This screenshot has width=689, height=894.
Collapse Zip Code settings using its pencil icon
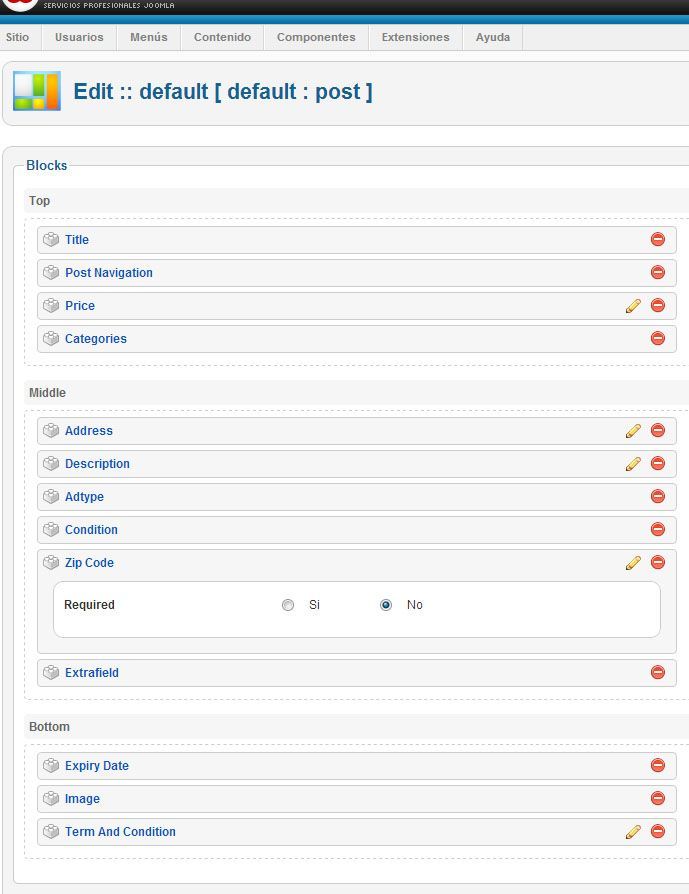pos(633,563)
